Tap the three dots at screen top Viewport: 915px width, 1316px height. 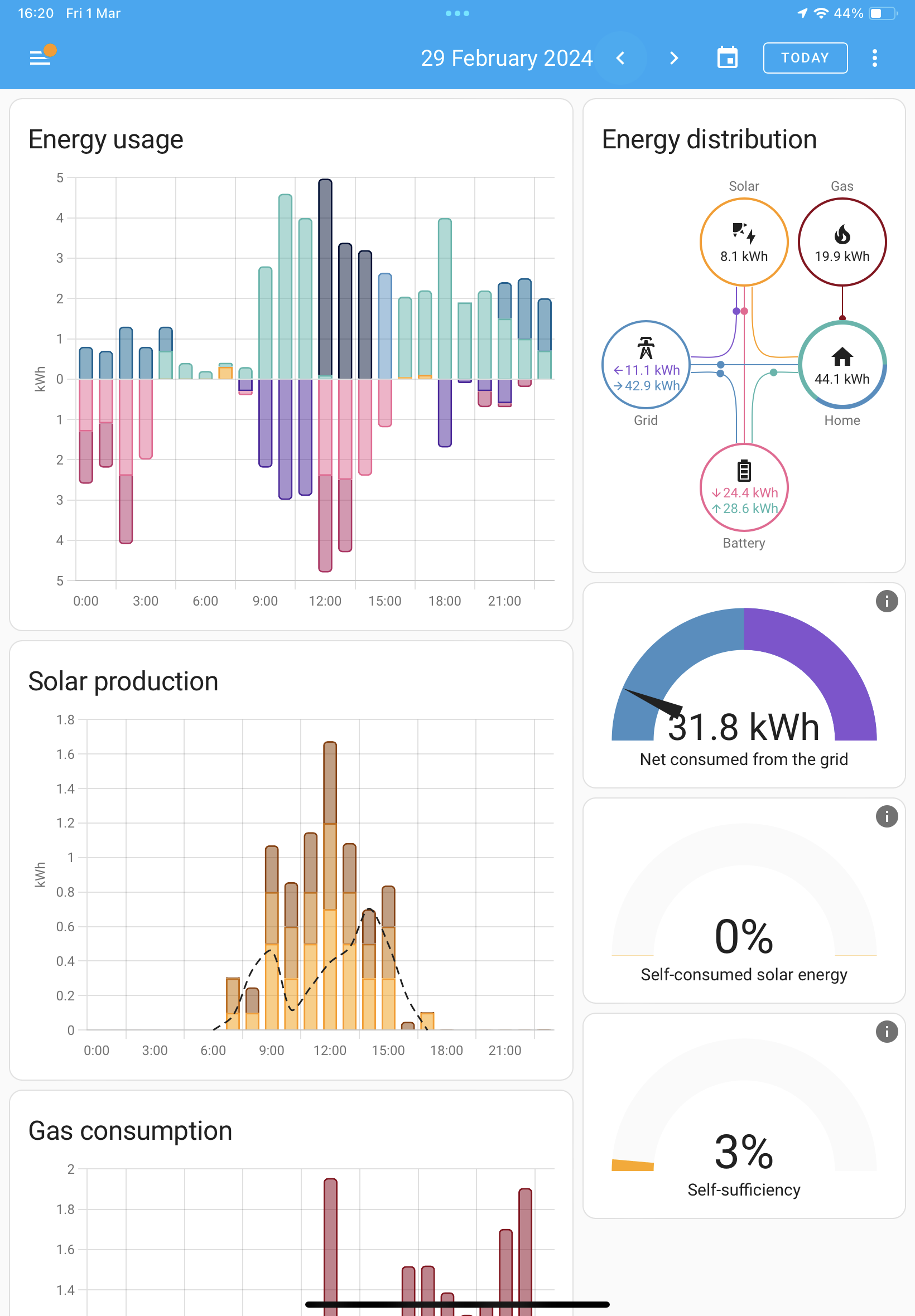[457, 13]
